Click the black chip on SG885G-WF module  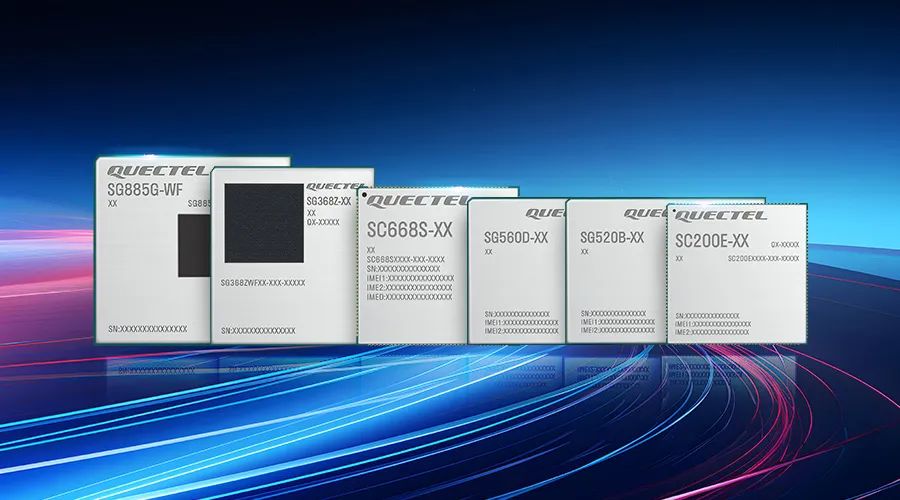click(194, 246)
